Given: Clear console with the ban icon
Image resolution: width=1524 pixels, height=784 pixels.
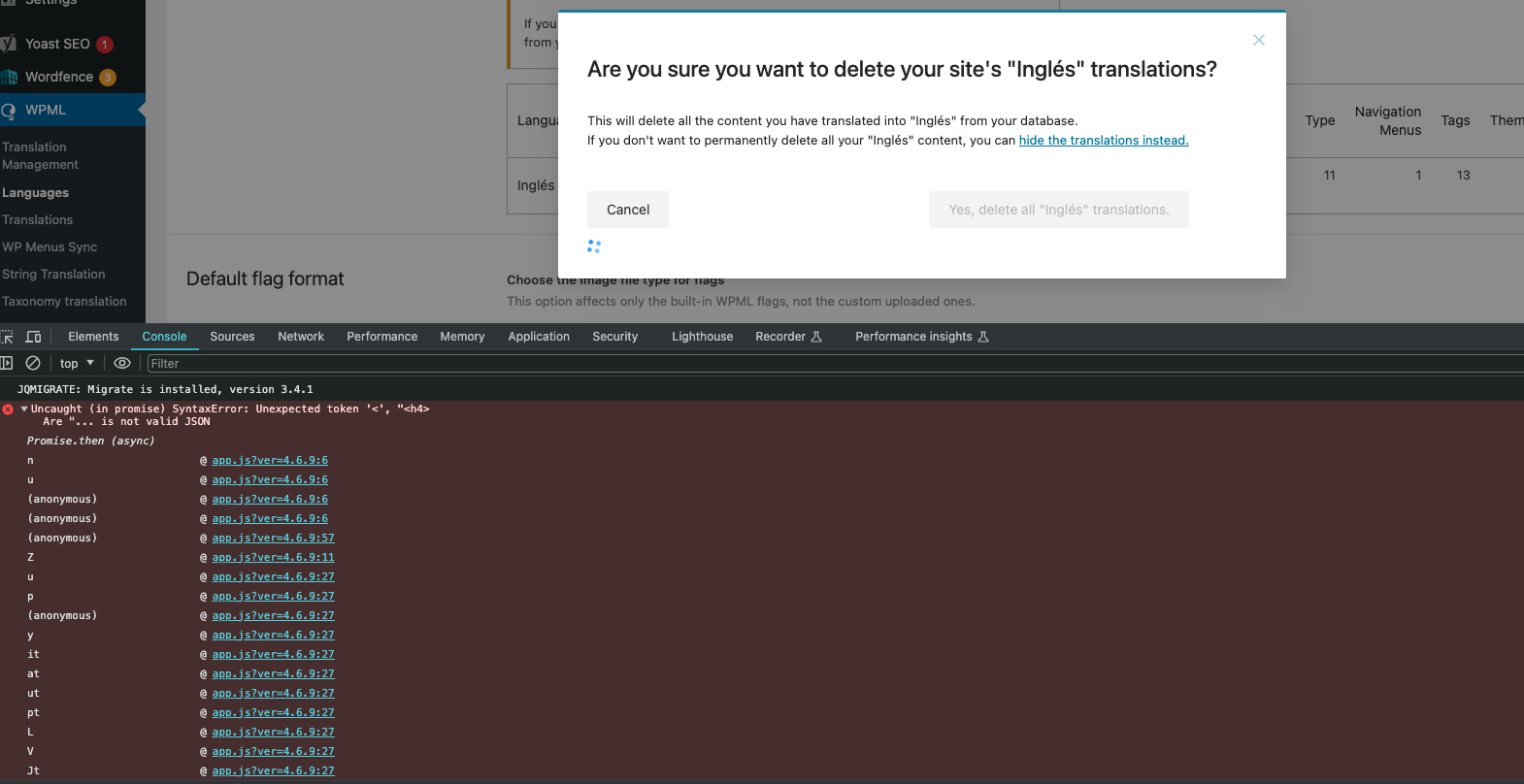Looking at the screenshot, I should click(33, 363).
